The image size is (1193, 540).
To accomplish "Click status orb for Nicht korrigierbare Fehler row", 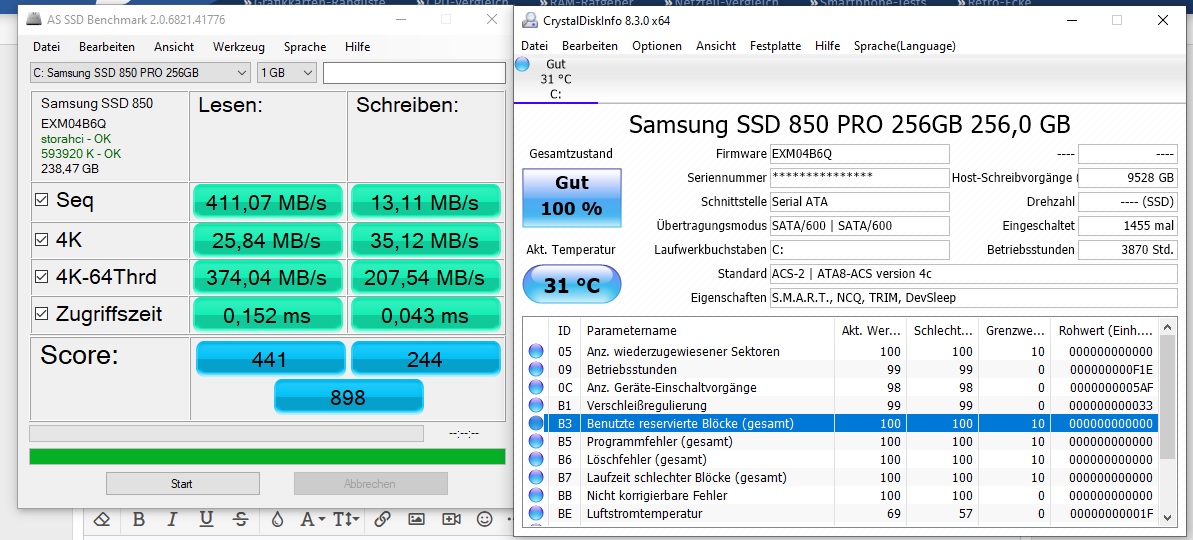I will [536, 495].
